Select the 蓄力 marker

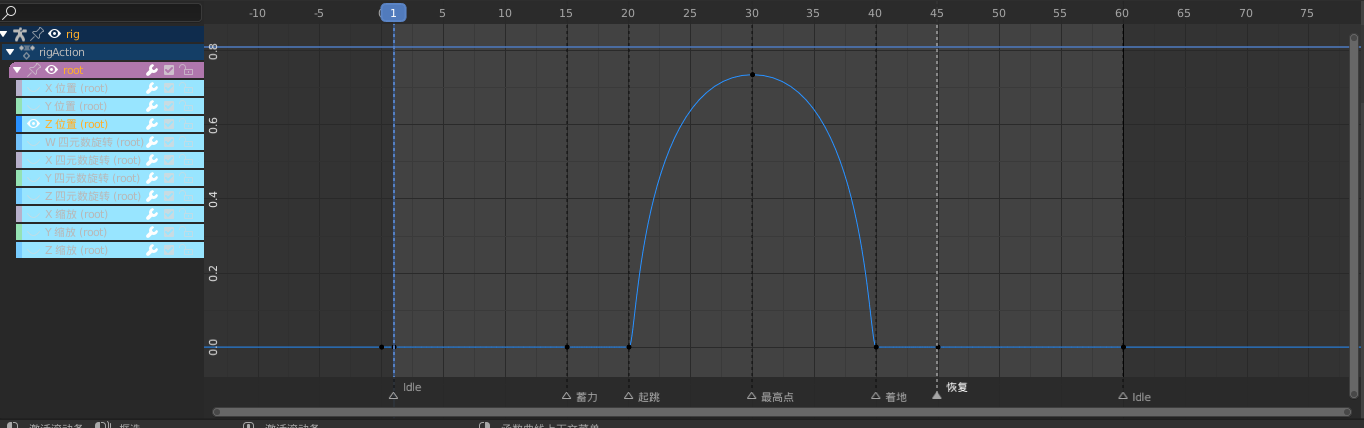[567, 396]
